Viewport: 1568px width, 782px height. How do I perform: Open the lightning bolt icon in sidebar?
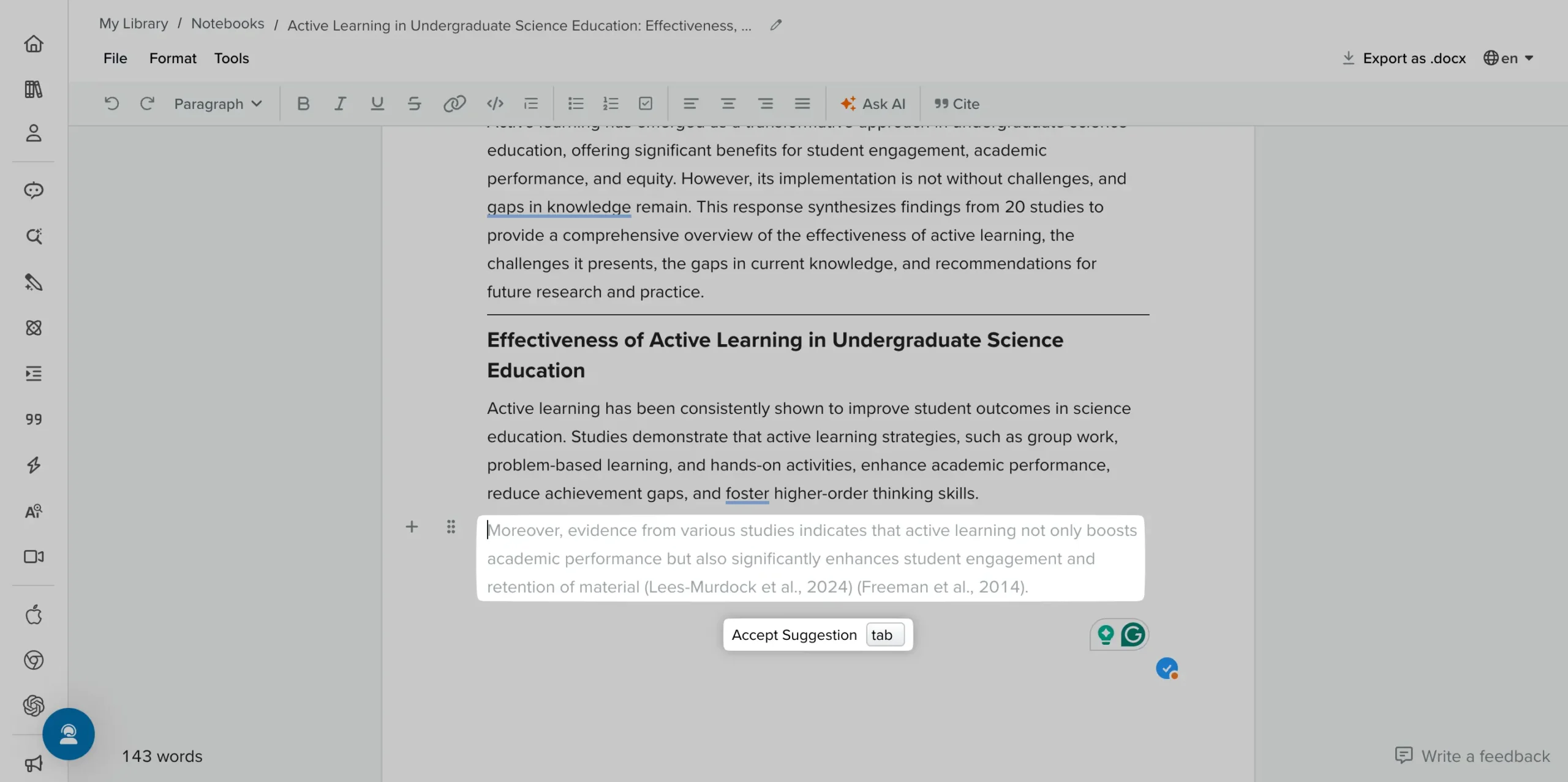tap(34, 465)
